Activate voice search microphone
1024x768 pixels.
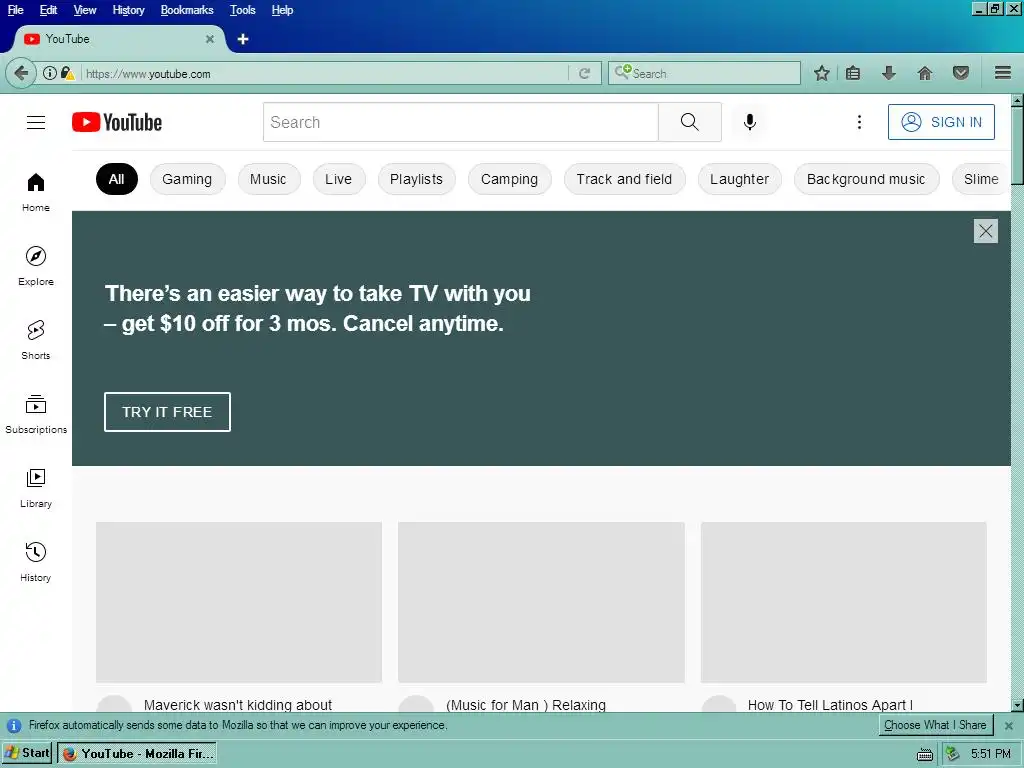750,122
